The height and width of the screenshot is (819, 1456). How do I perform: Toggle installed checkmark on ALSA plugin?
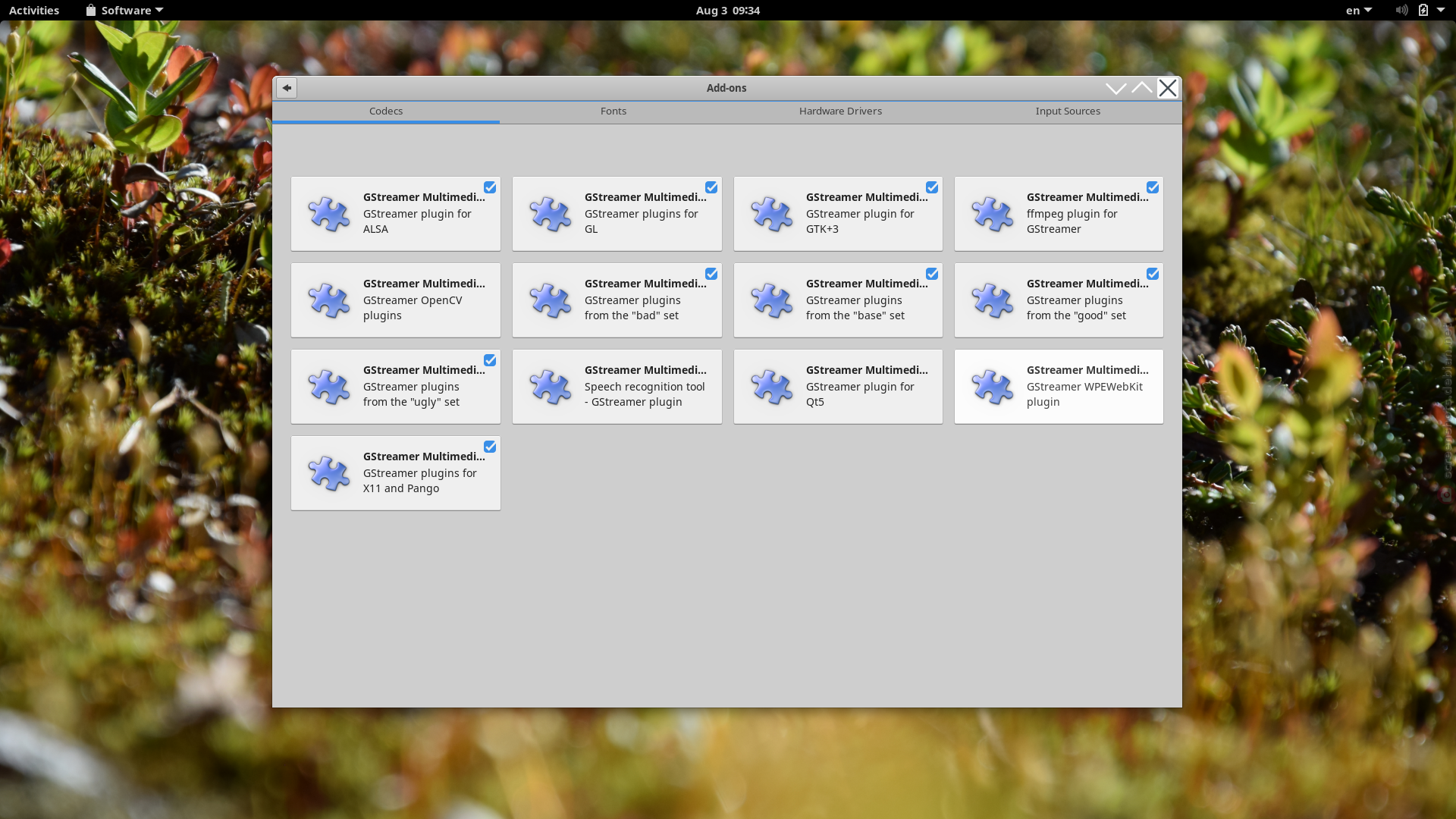click(490, 187)
